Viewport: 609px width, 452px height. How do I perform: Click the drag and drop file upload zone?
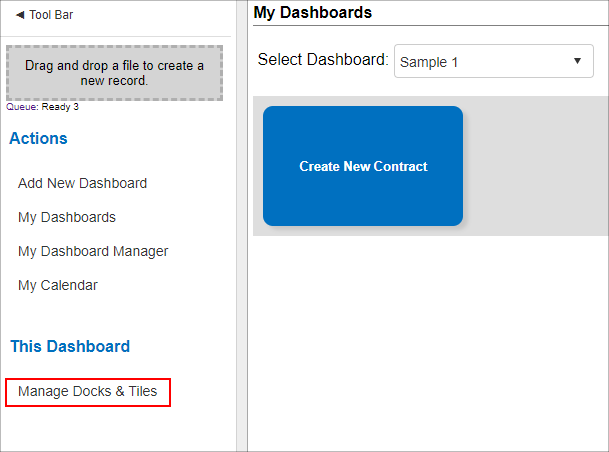(115, 73)
